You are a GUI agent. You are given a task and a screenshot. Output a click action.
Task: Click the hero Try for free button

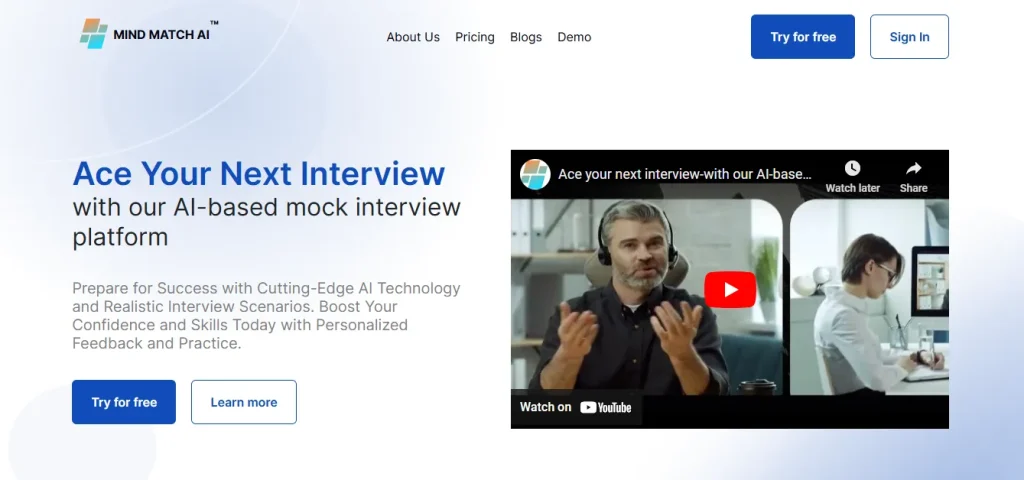point(124,402)
